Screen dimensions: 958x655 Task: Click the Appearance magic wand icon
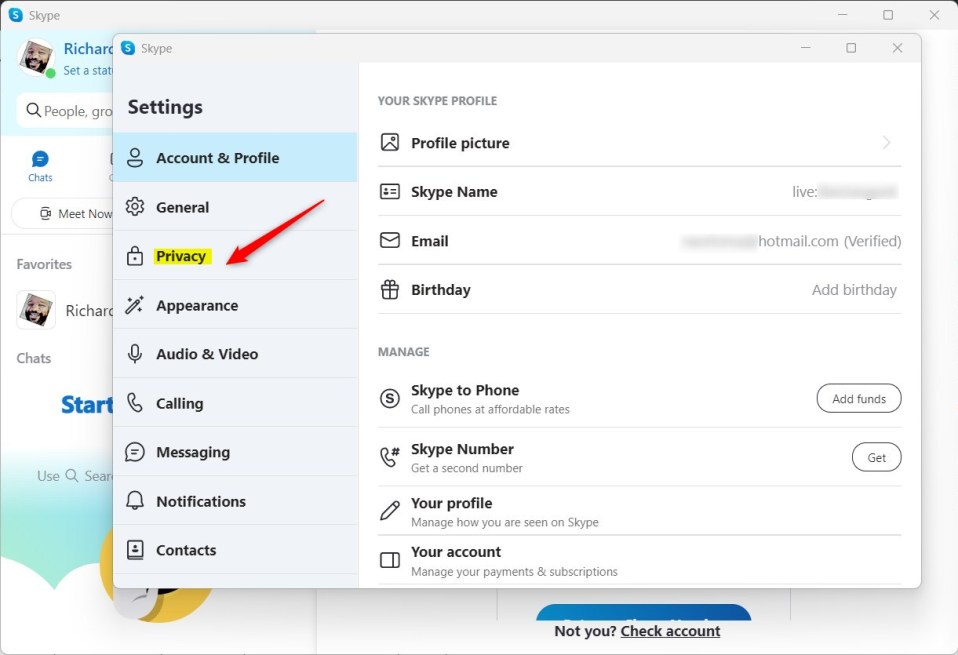[x=134, y=304]
